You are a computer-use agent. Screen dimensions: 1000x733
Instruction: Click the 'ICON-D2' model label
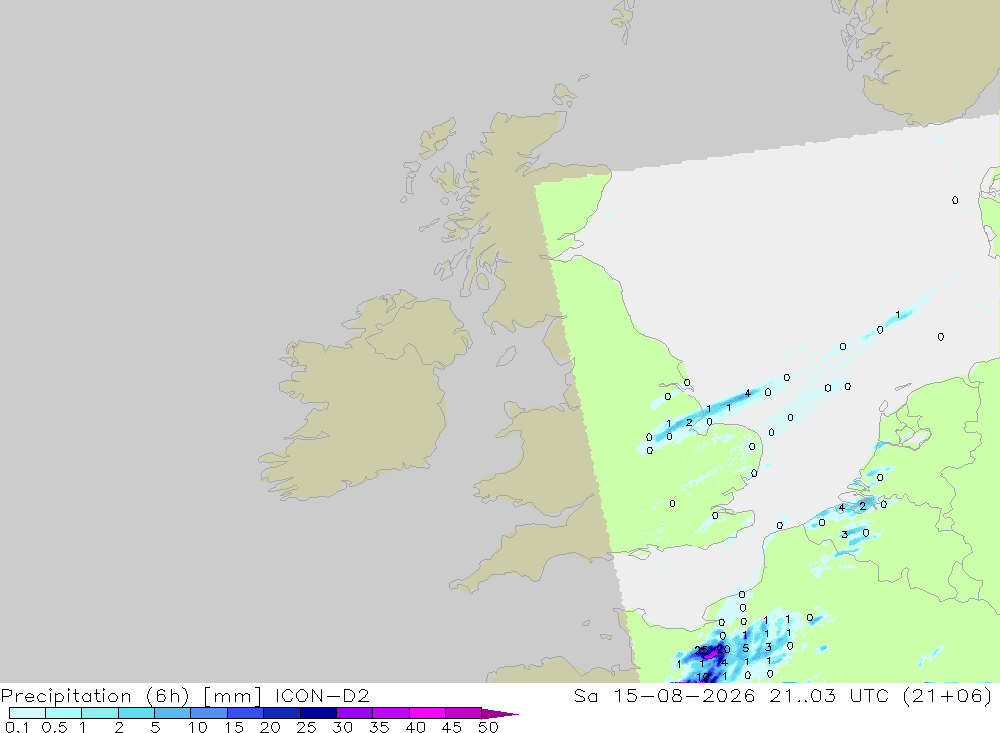pos(323,695)
